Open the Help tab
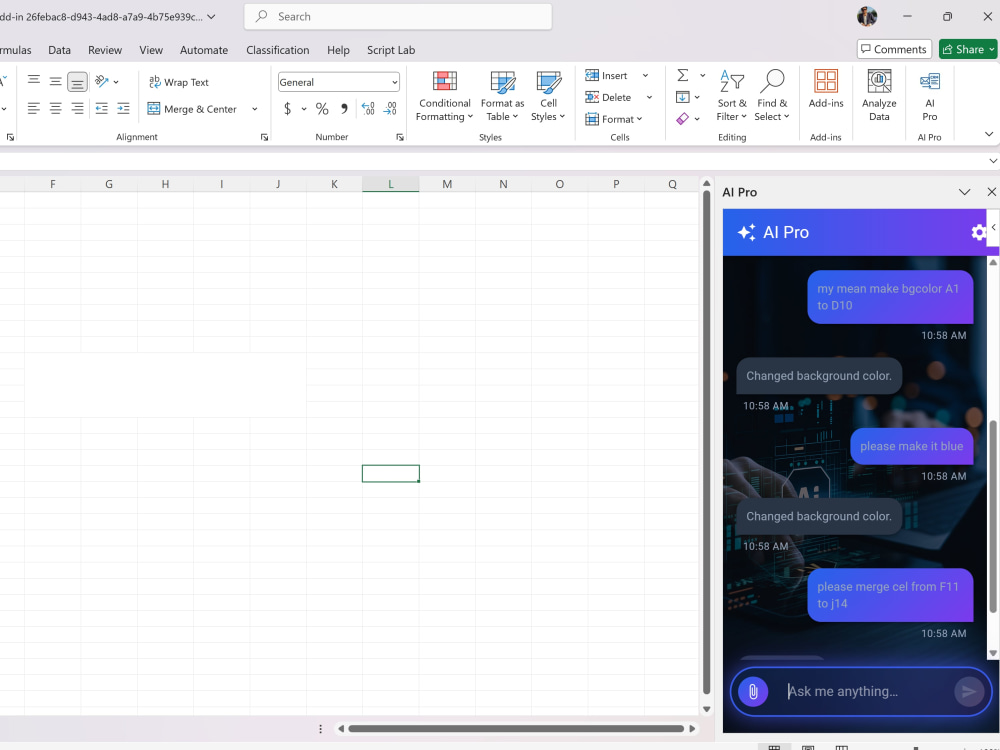Image resolution: width=1000 pixels, height=750 pixels. [x=338, y=50]
